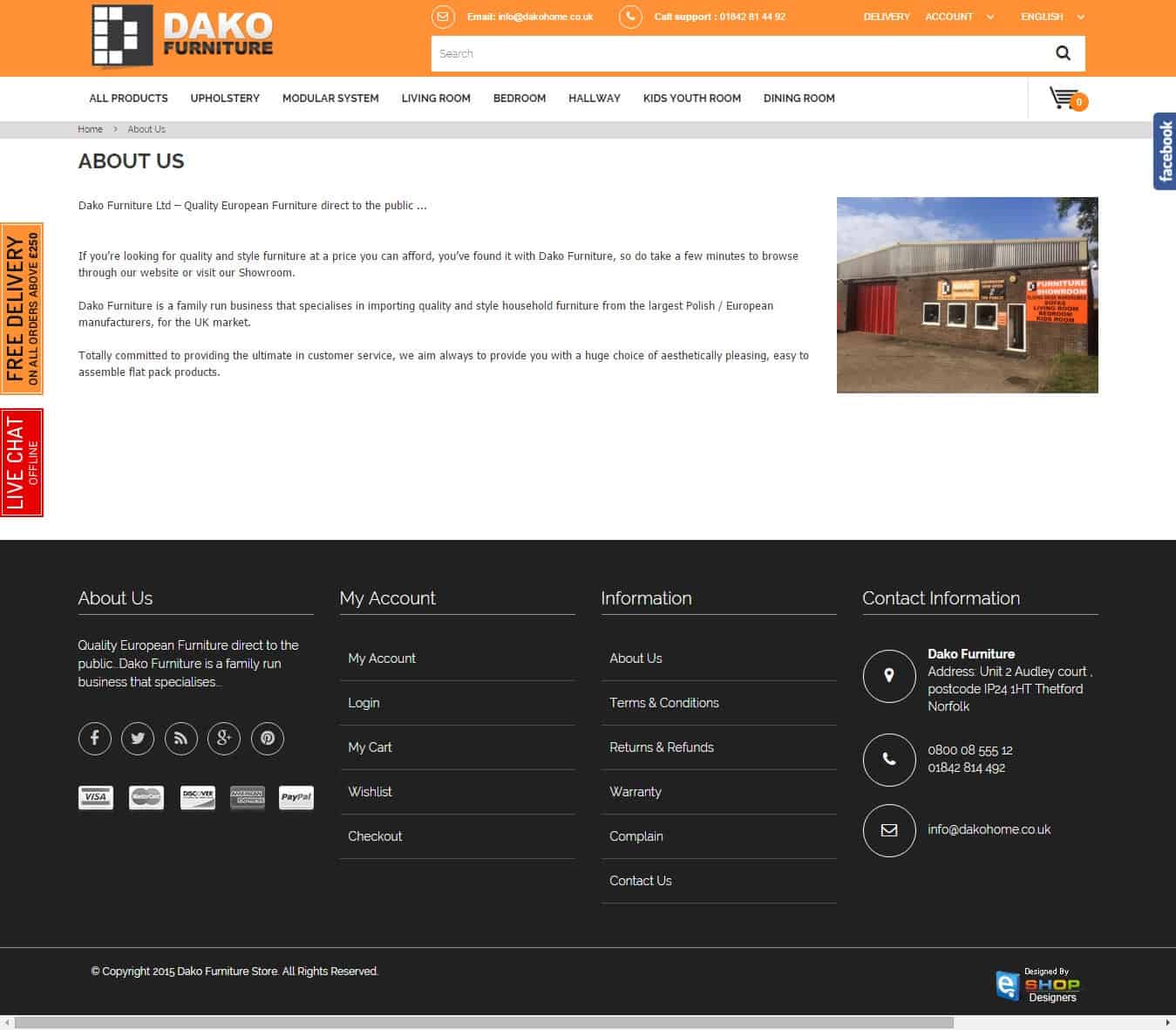Click the horizontal scrollbar at the bottom

point(485,1022)
